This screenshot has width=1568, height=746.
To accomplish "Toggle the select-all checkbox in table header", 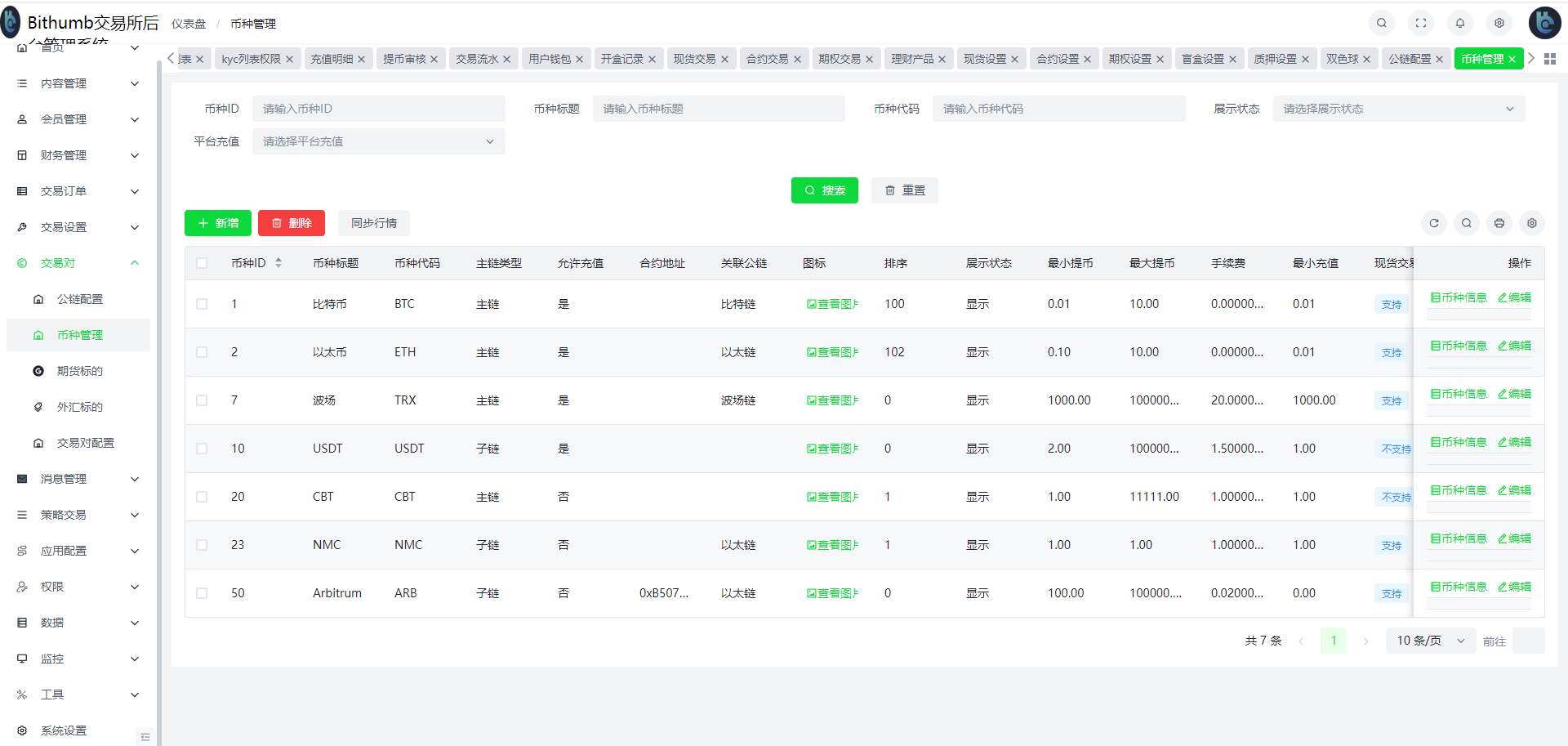I will tap(202, 263).
